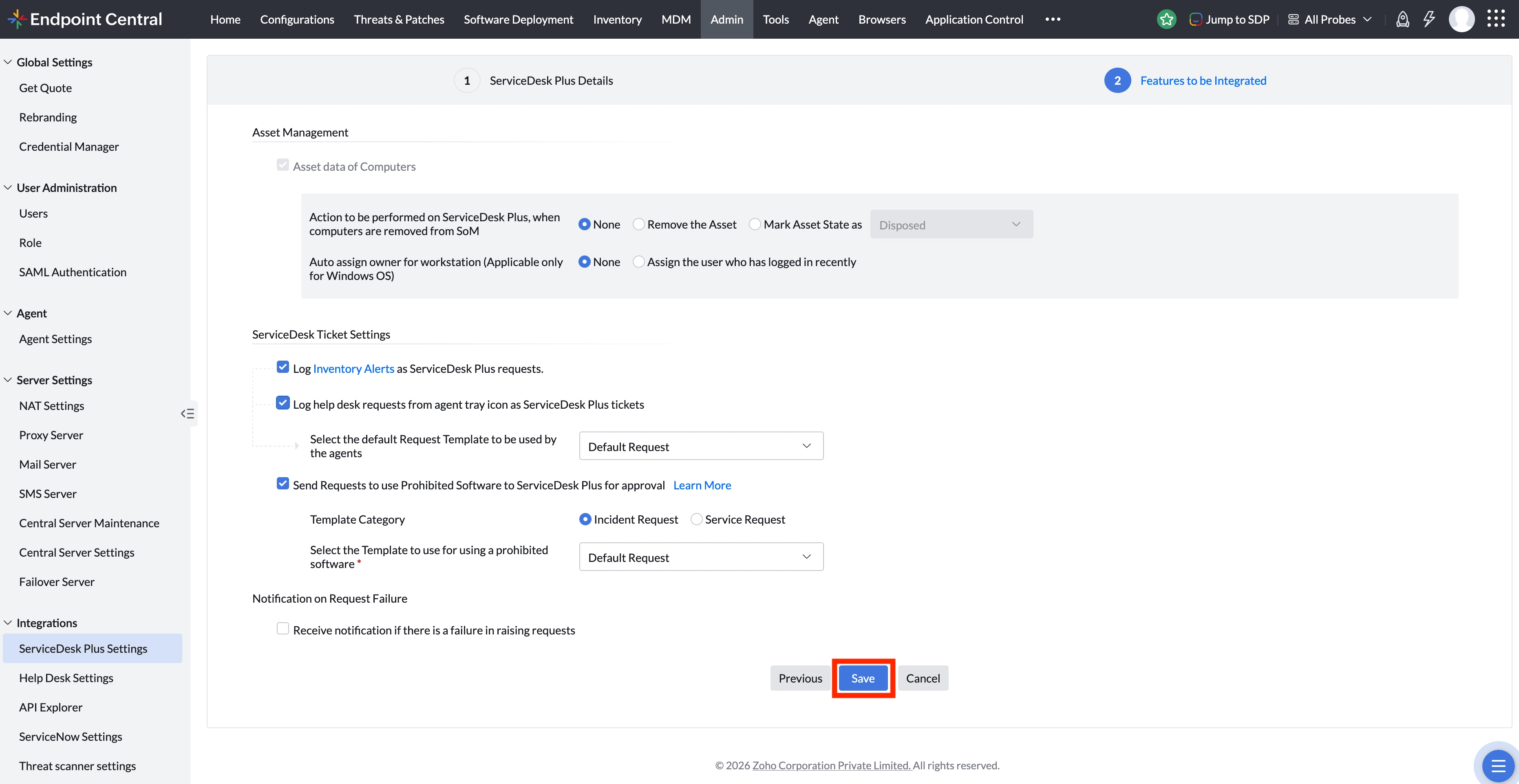Open Credential Manager in sidebar

[69, 146]
